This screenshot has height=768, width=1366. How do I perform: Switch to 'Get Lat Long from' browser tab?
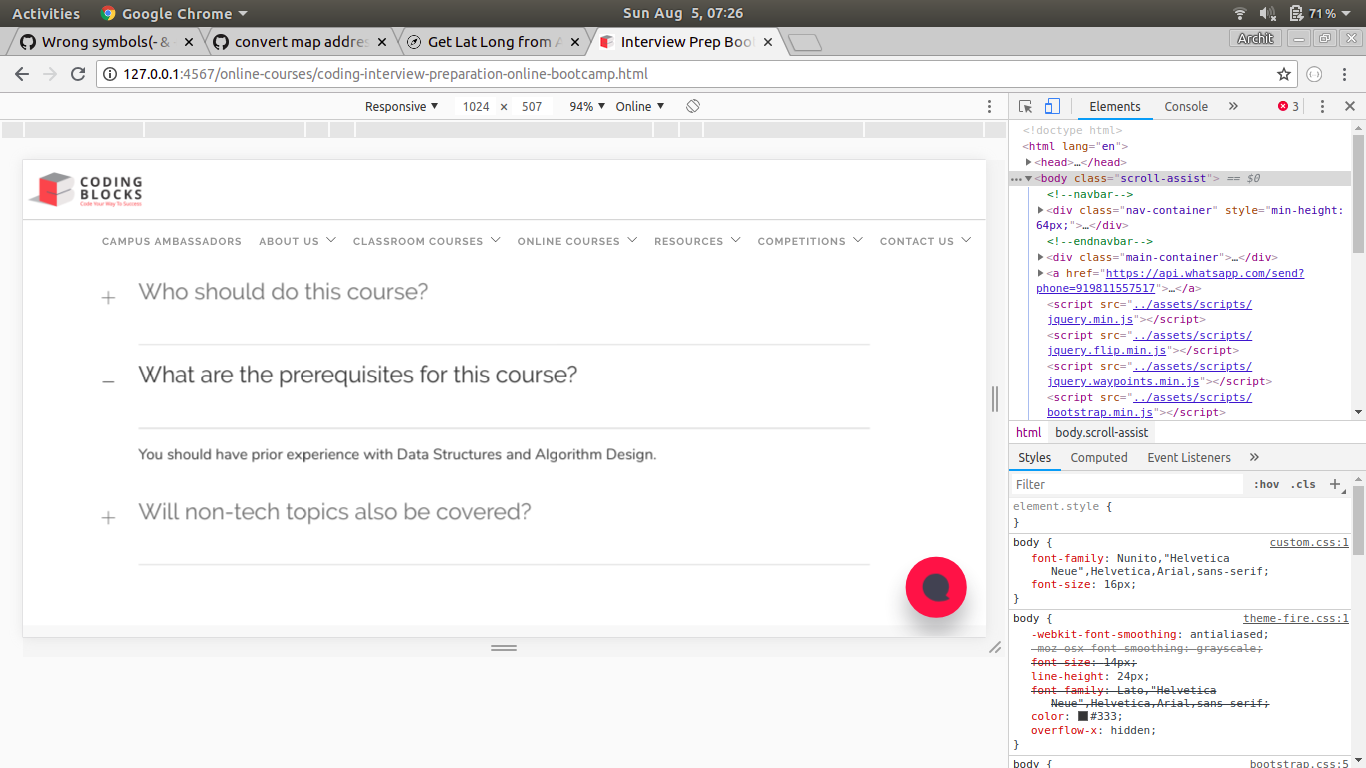(494, 42)
